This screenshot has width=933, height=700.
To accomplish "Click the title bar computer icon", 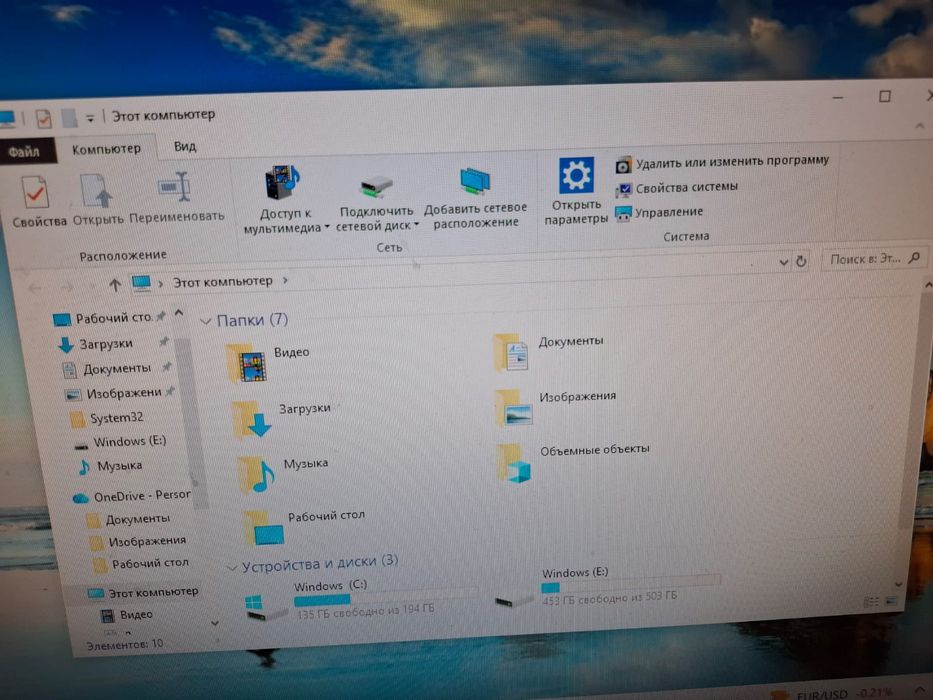I will click(x=7, y=119).
